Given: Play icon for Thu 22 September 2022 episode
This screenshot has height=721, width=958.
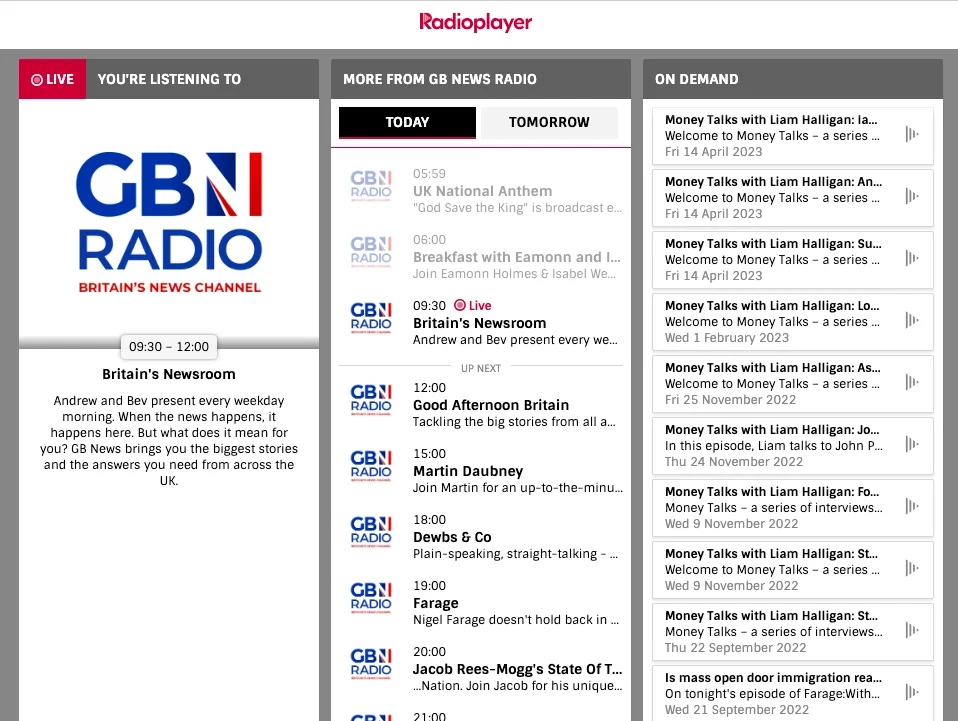Looking at the screenshot, I should click(x=912, y=630).
